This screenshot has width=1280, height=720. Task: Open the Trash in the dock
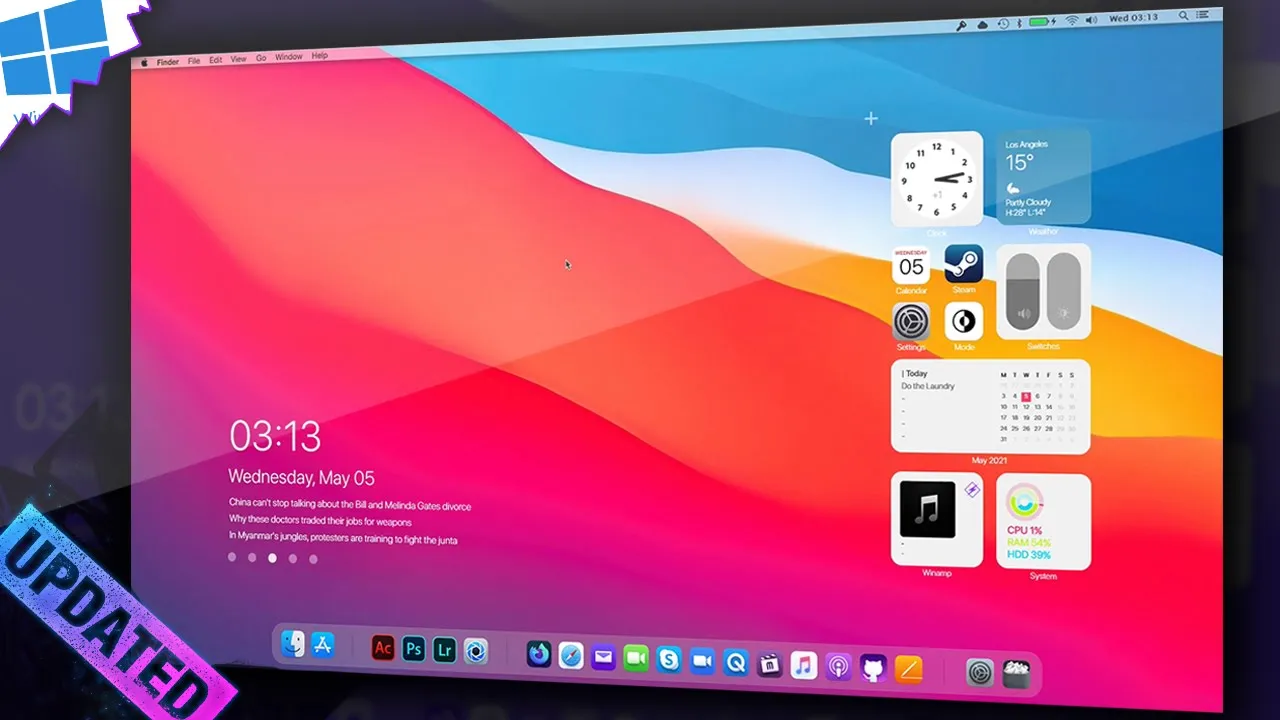pos(1016,673)
